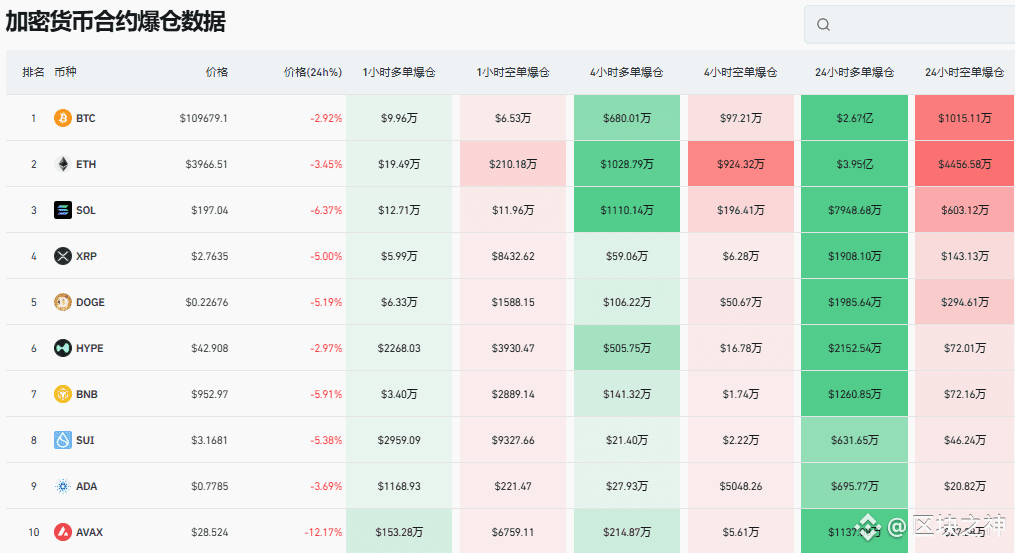Image resolution: width=1015 pixels, height=553 pixels.
Task: Click the BNB coin icon
Action: [x=63, y=394]
